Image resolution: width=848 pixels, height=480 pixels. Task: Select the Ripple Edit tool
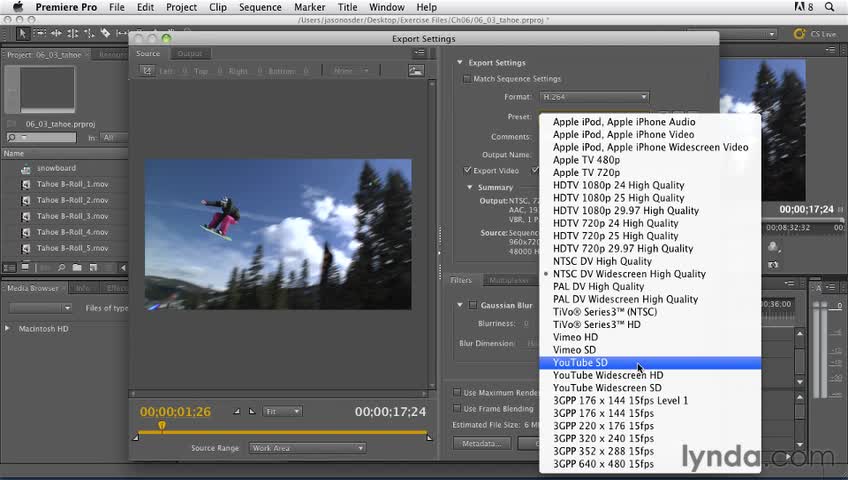(56, 34)
